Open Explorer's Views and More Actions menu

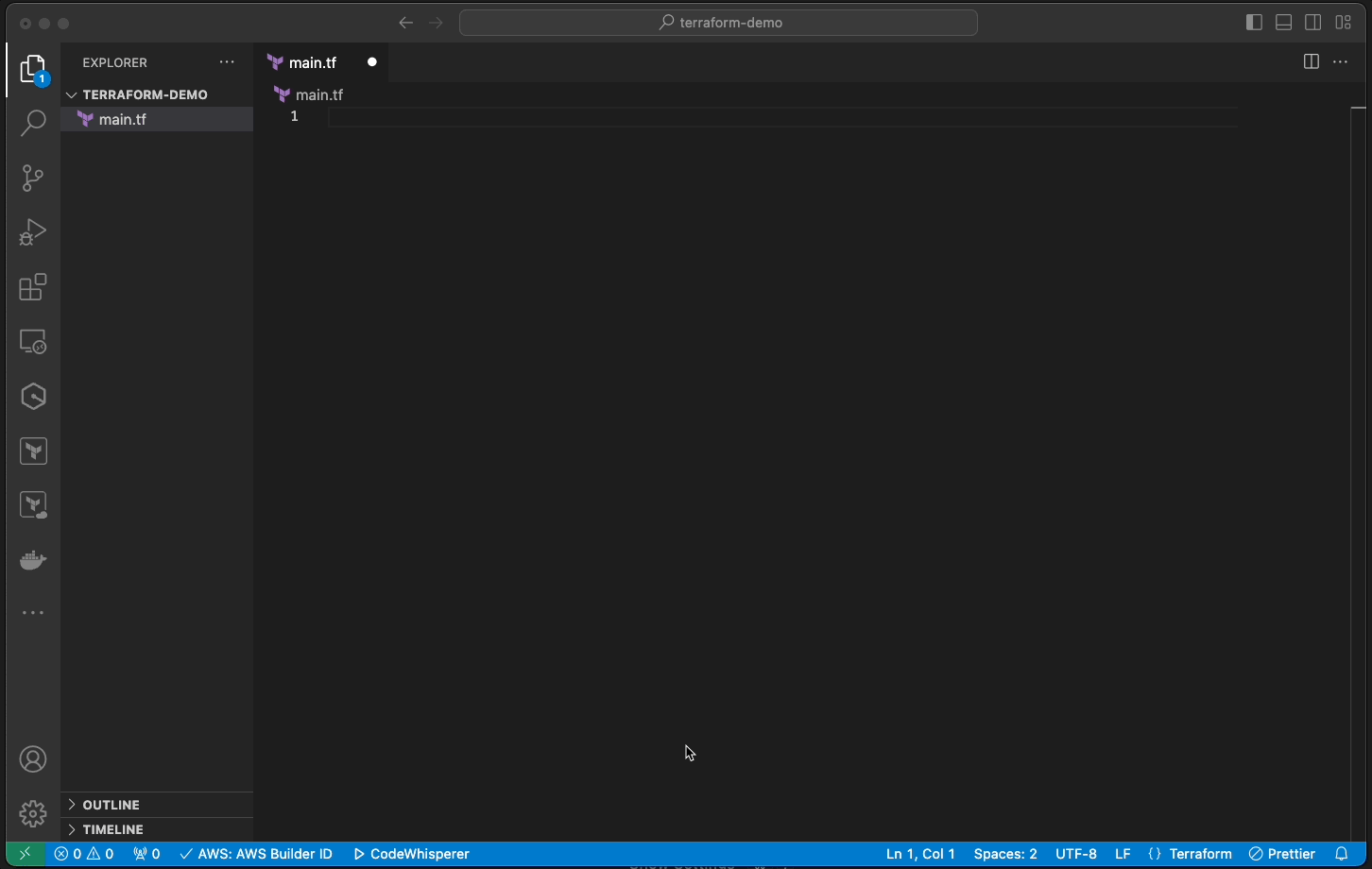click(226, 61)
